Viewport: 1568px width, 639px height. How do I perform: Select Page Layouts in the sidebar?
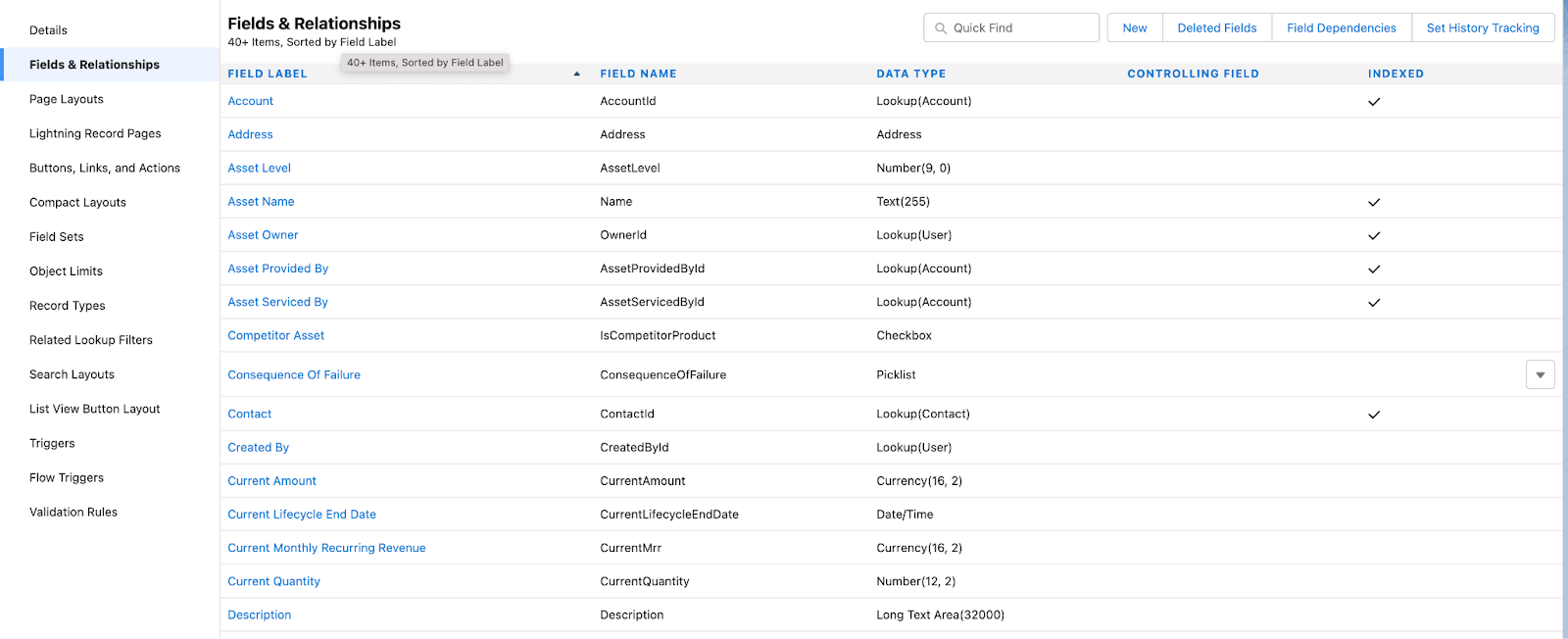tap(67, 99)
